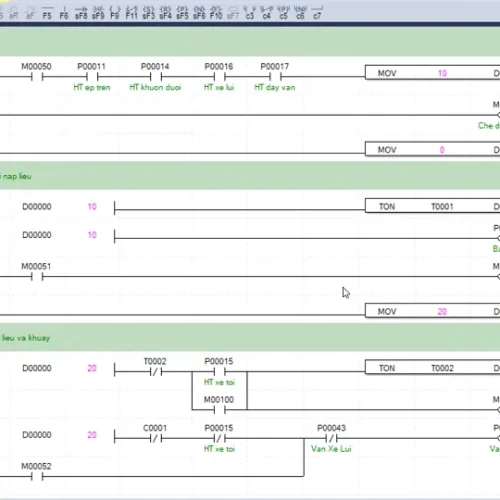Click the 'HT khuon duoi' comment label
This screenshot has width=500, height=500.
[x=155, y=87]
